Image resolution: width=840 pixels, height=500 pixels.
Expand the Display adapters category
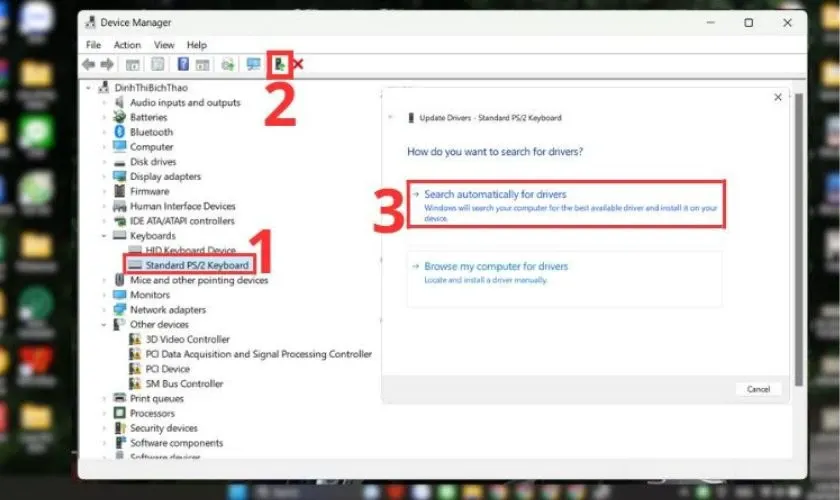coord(104,177)
